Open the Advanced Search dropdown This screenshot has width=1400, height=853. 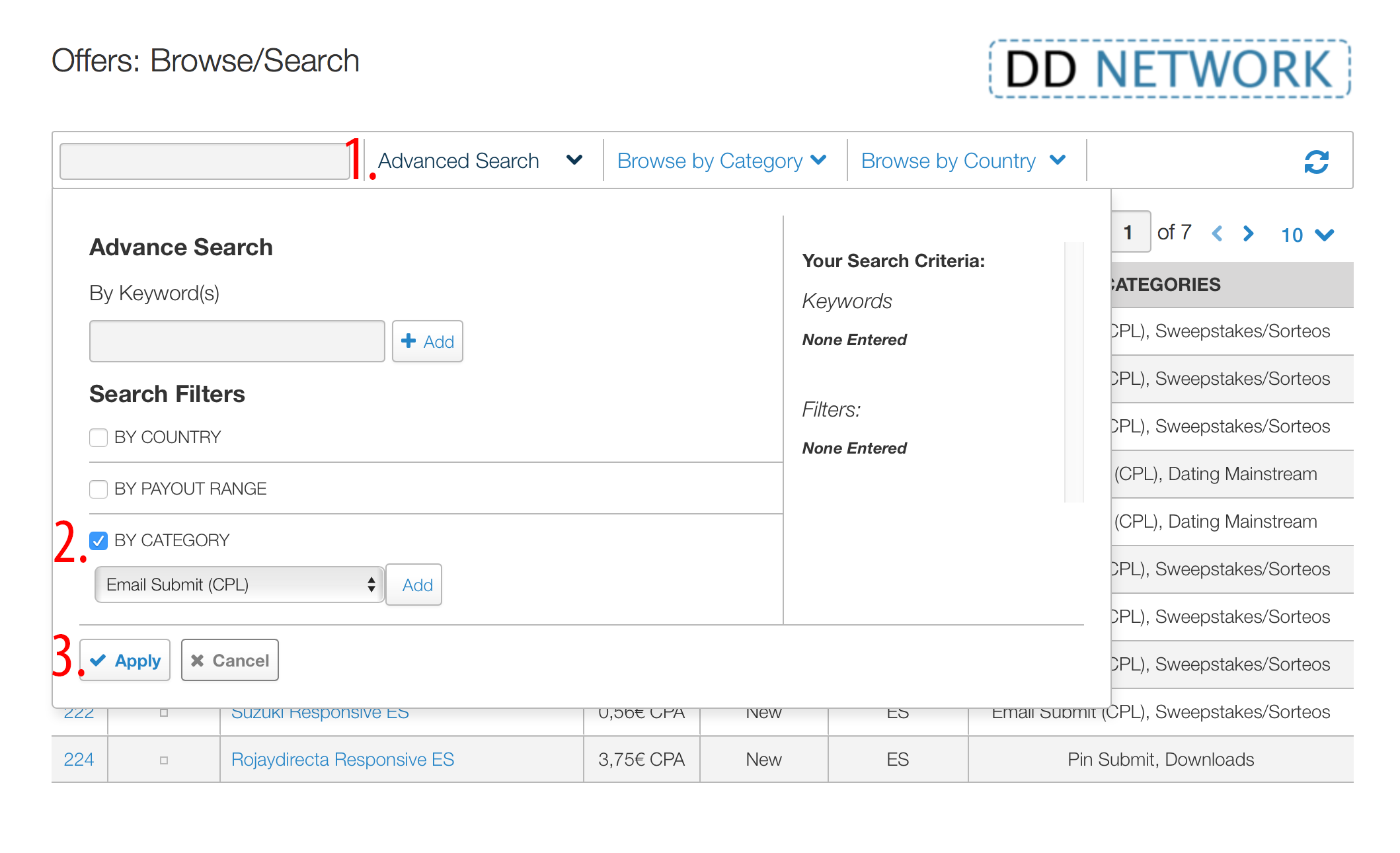(x=481, y=161)
